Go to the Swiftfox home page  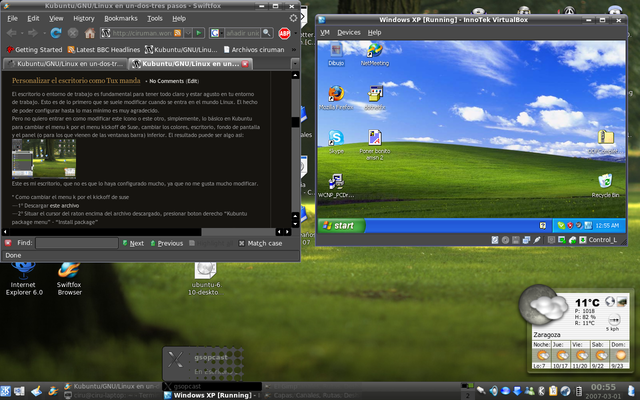point(90,33)
